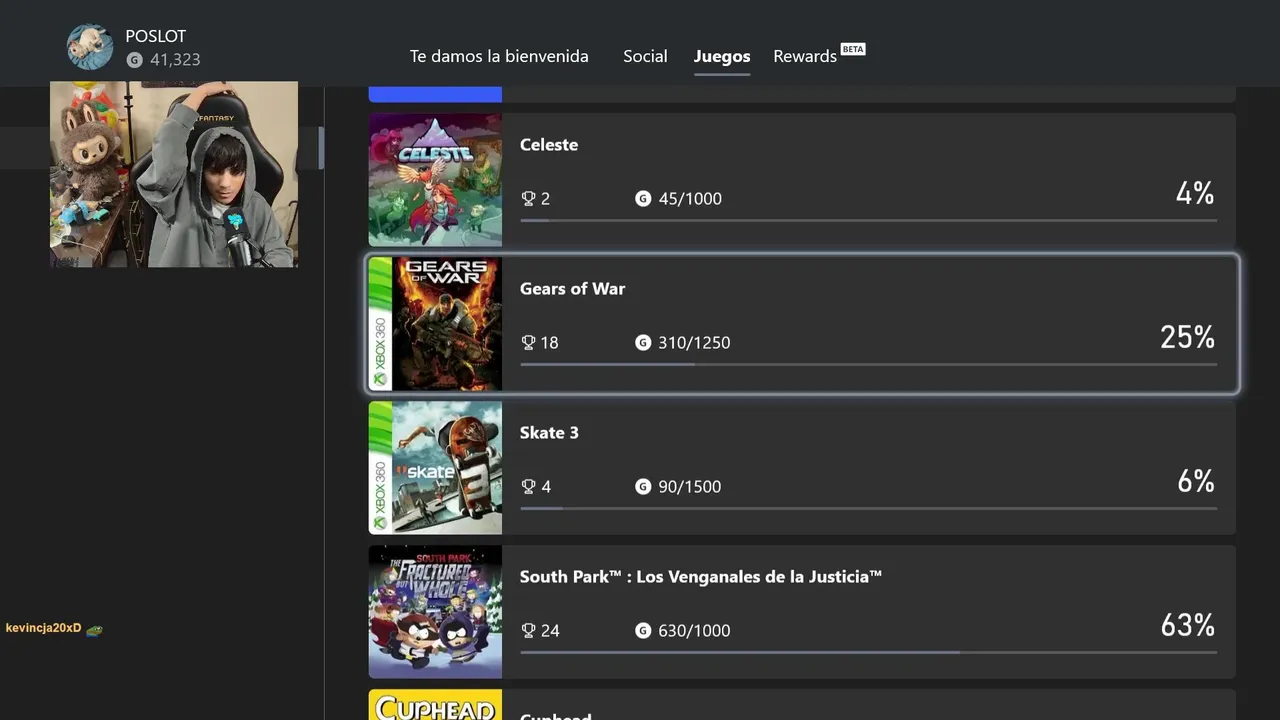Select the Celeste game title
Viewport: 1280px width, 720px height.
pyautogui.click(x=549, y=144)
